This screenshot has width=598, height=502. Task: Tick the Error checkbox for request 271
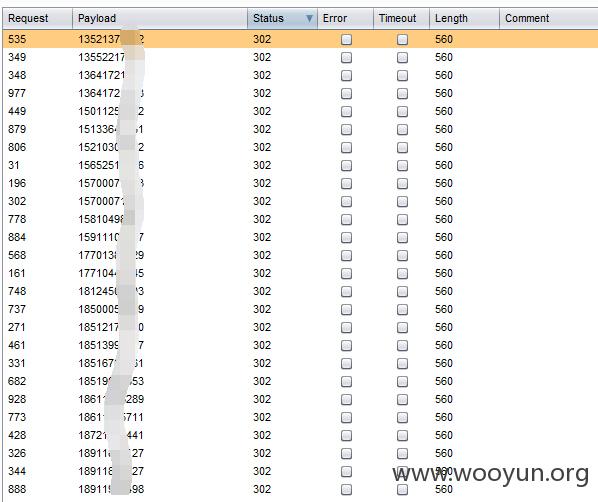tap(346, 327)
